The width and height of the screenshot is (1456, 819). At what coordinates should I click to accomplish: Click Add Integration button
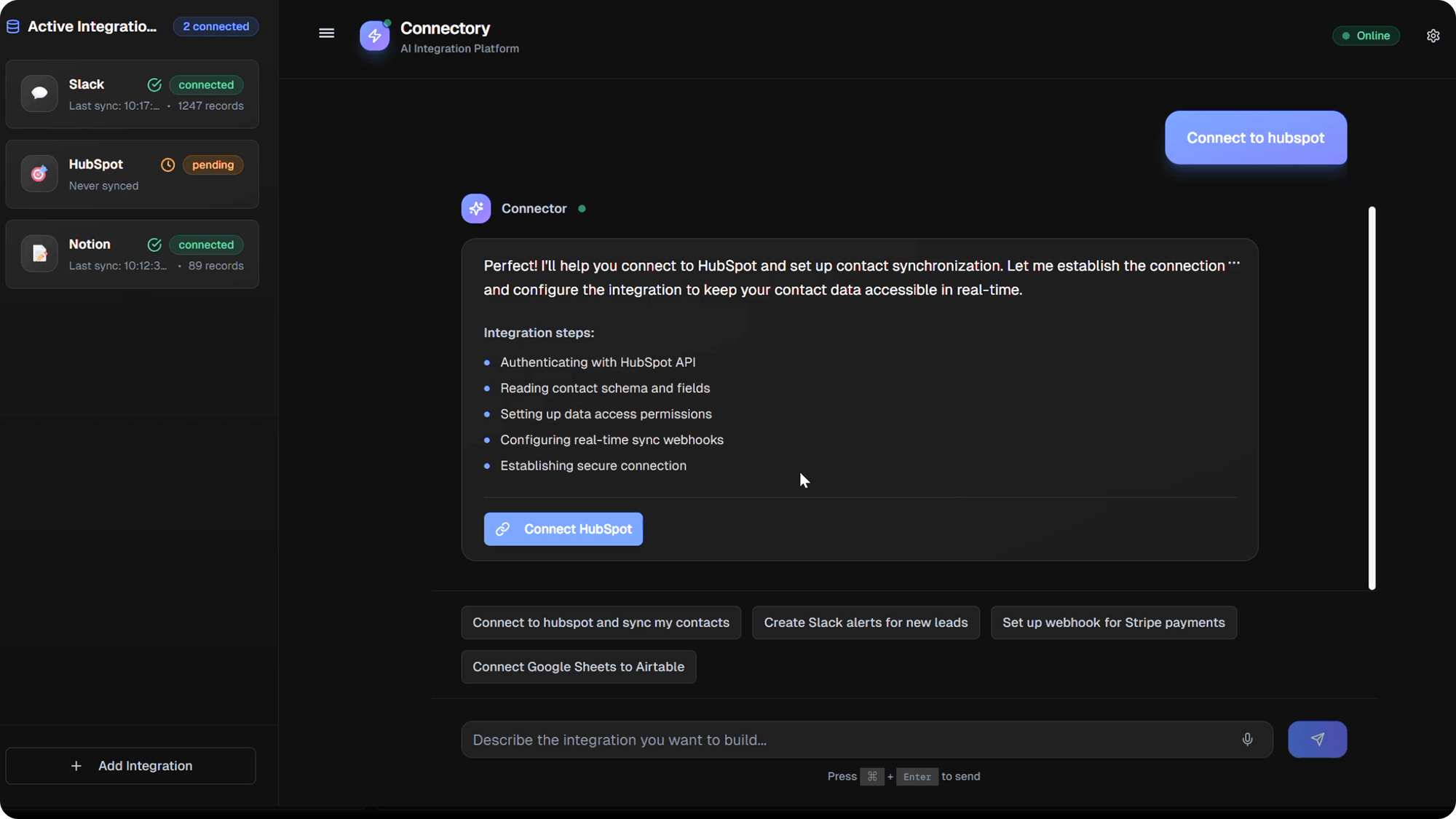pos(131,766)
